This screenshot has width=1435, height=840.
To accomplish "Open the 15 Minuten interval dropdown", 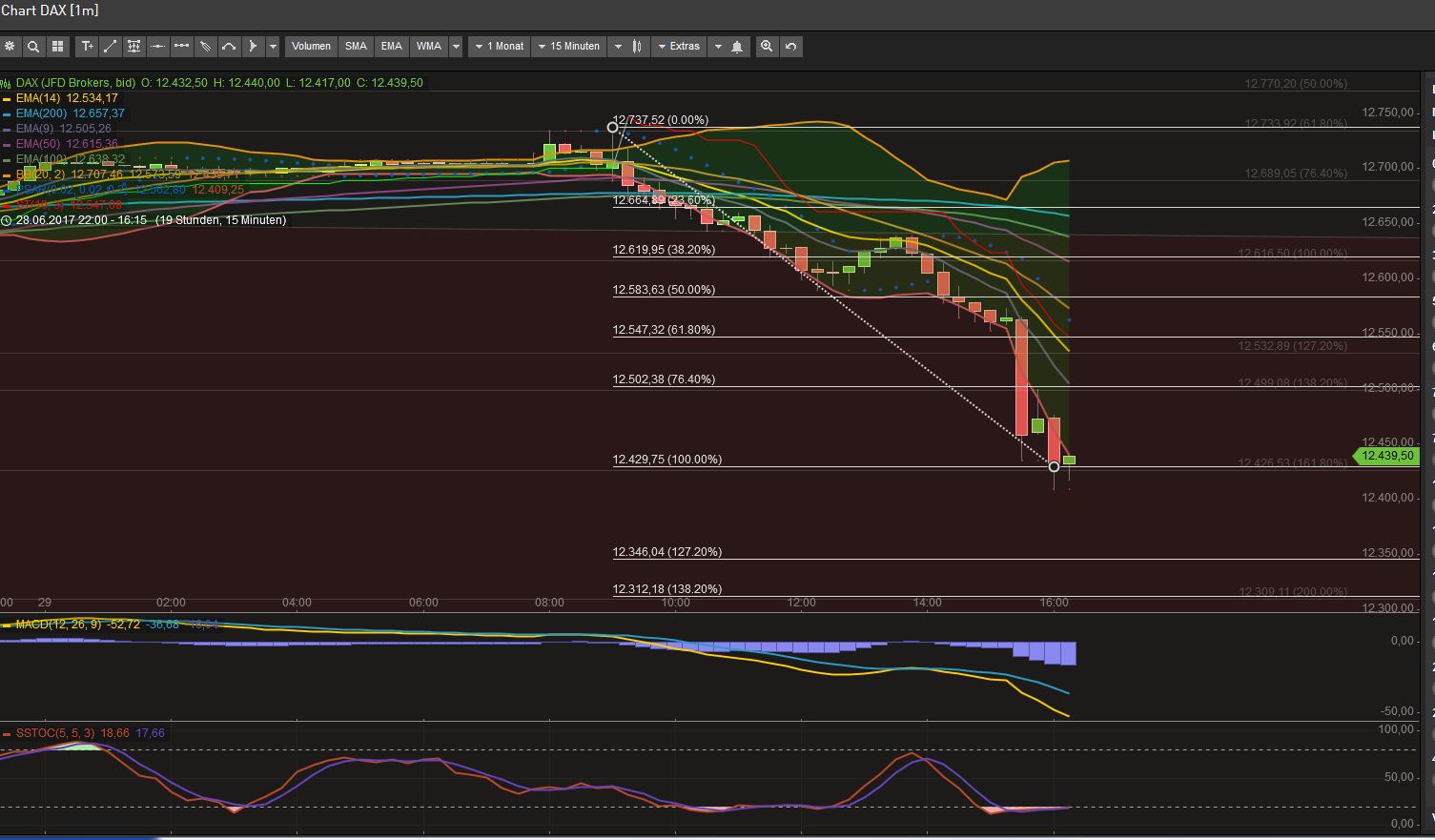I will 569,46.
